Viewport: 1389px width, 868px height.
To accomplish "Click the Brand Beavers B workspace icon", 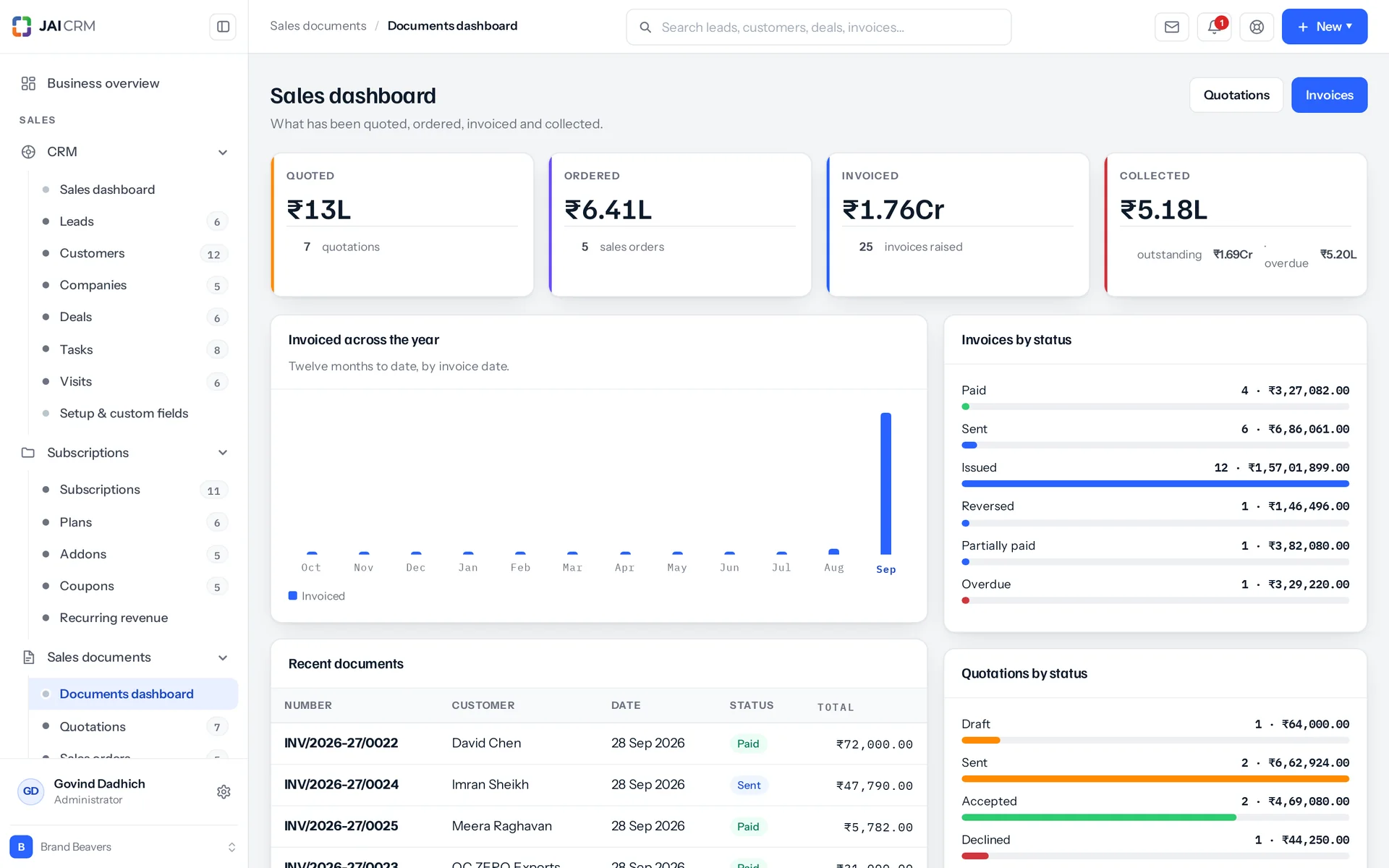I will coord(21,847).
